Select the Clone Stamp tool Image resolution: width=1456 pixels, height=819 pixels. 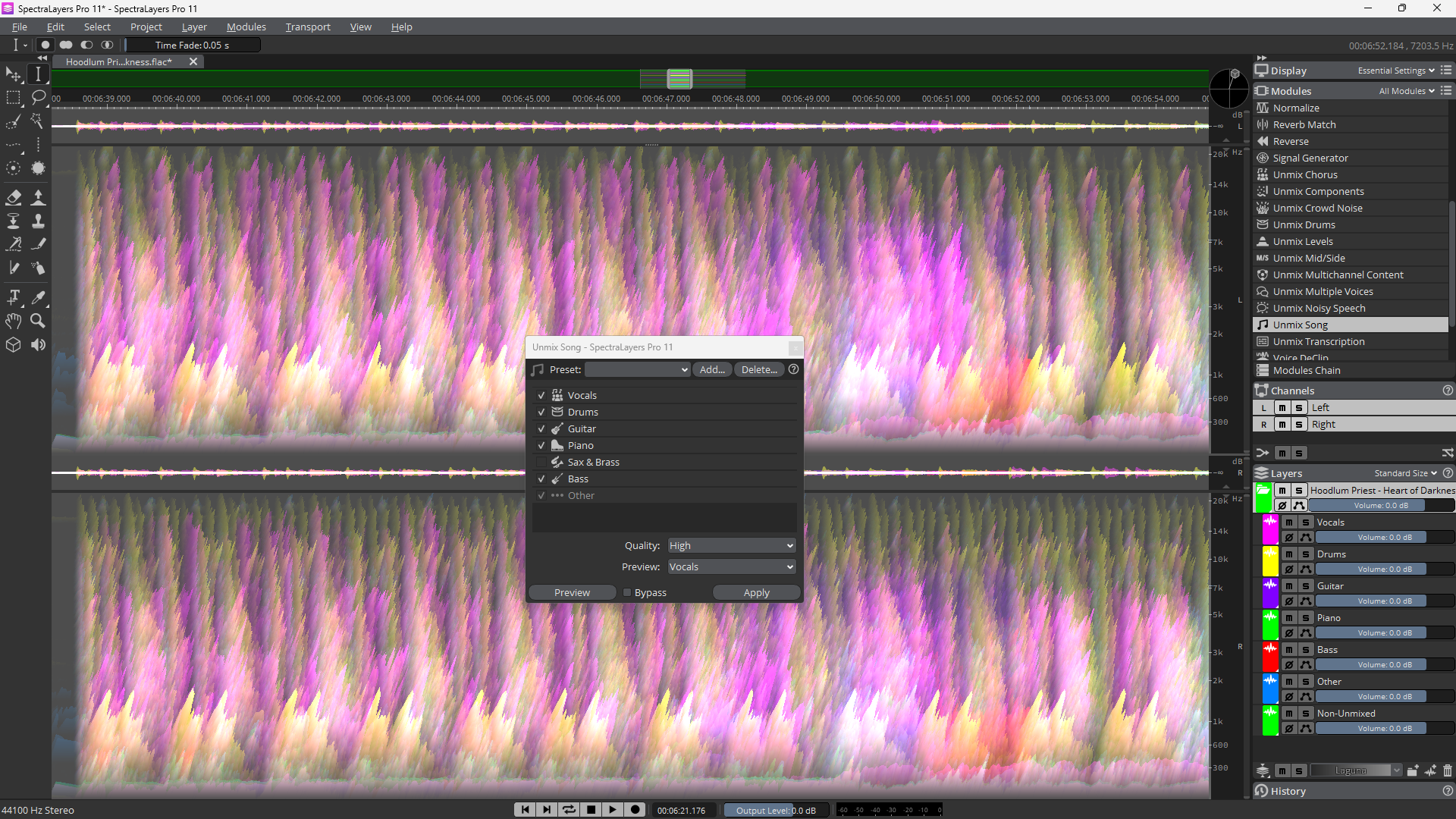[38, 221]
